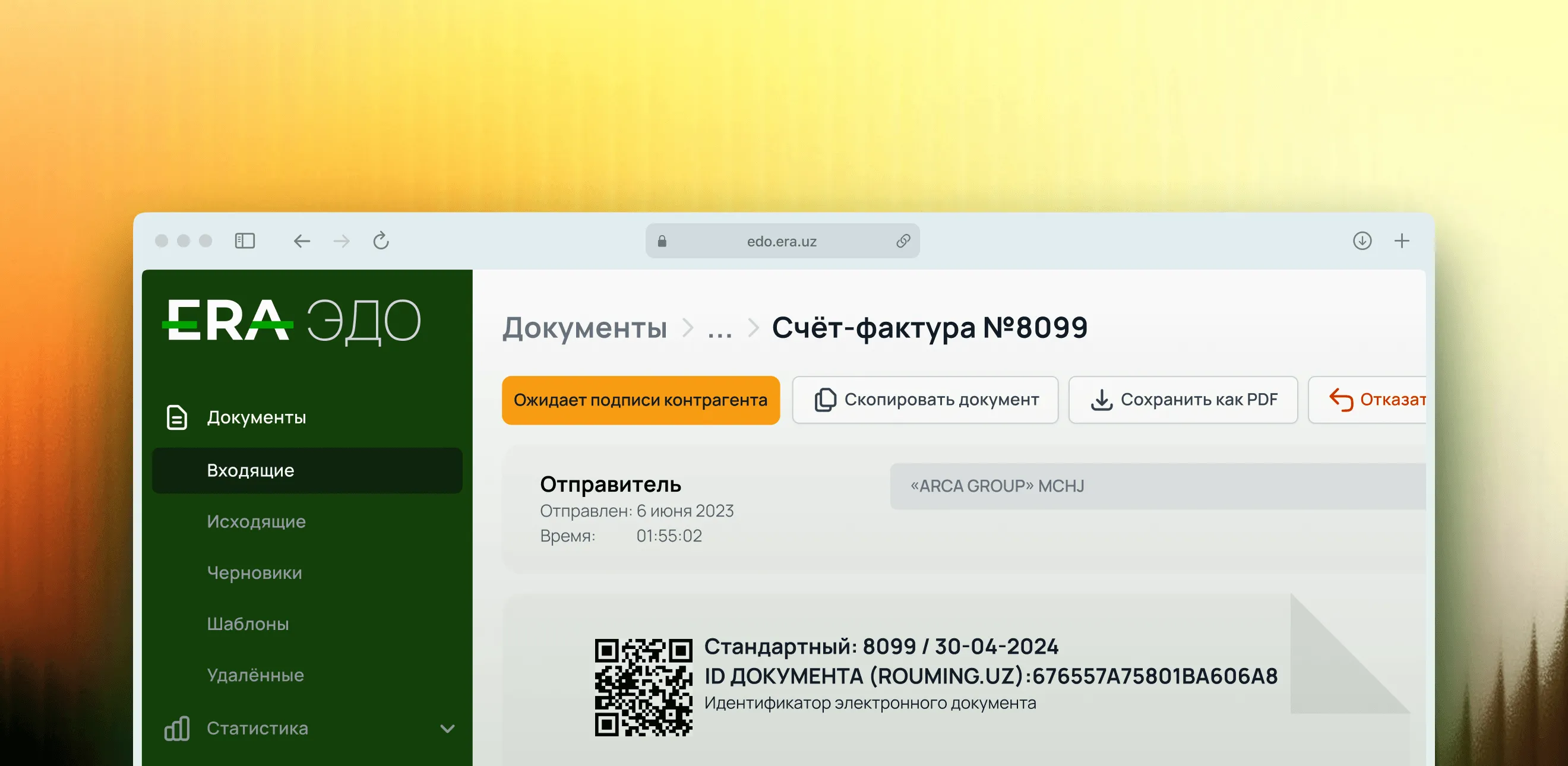This screenshot has width=1568, height=766.
Task: Click the Отправитель heading
Action: coord(611,485)
